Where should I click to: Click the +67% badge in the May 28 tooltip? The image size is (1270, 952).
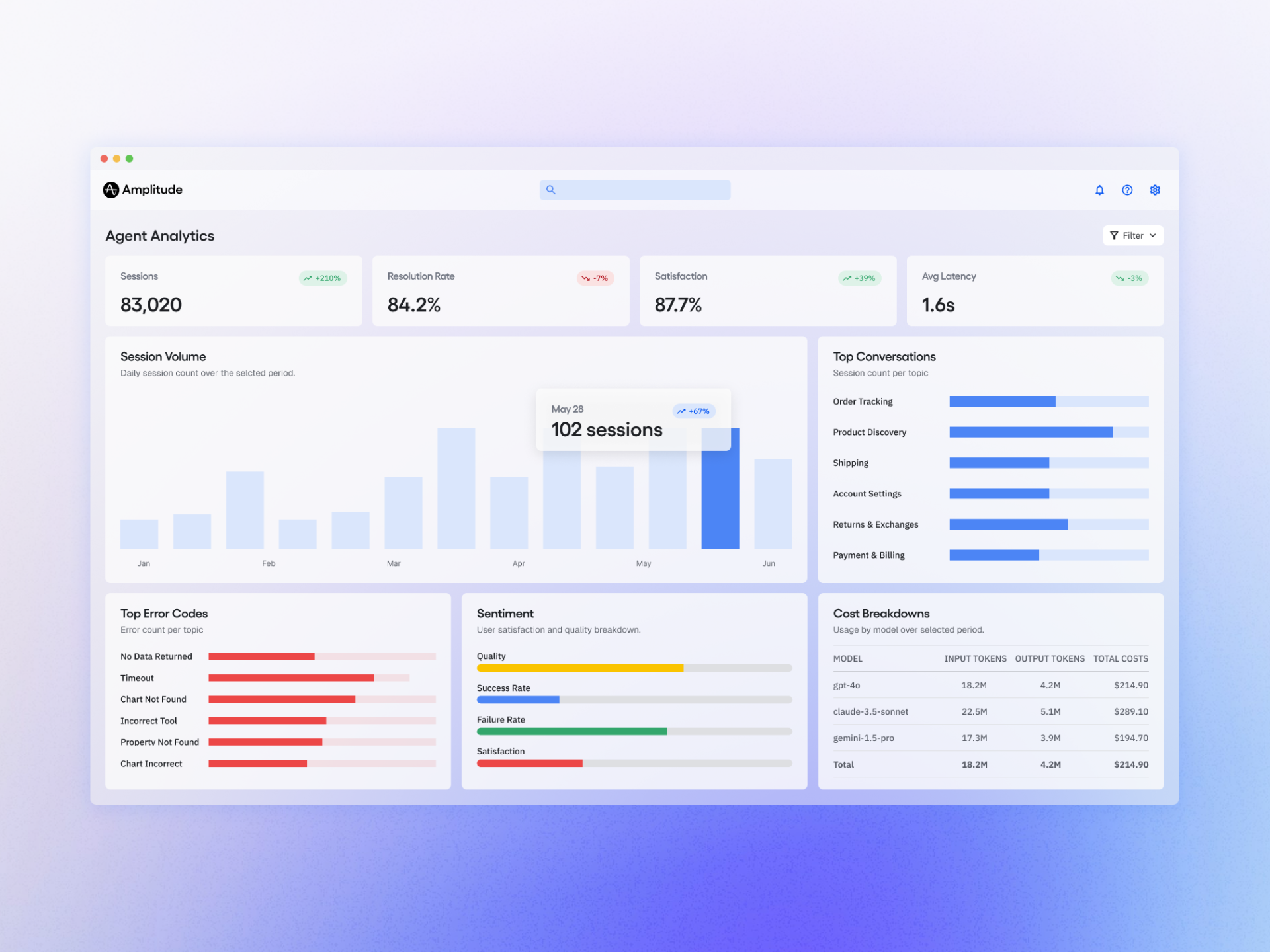point(694,411)
